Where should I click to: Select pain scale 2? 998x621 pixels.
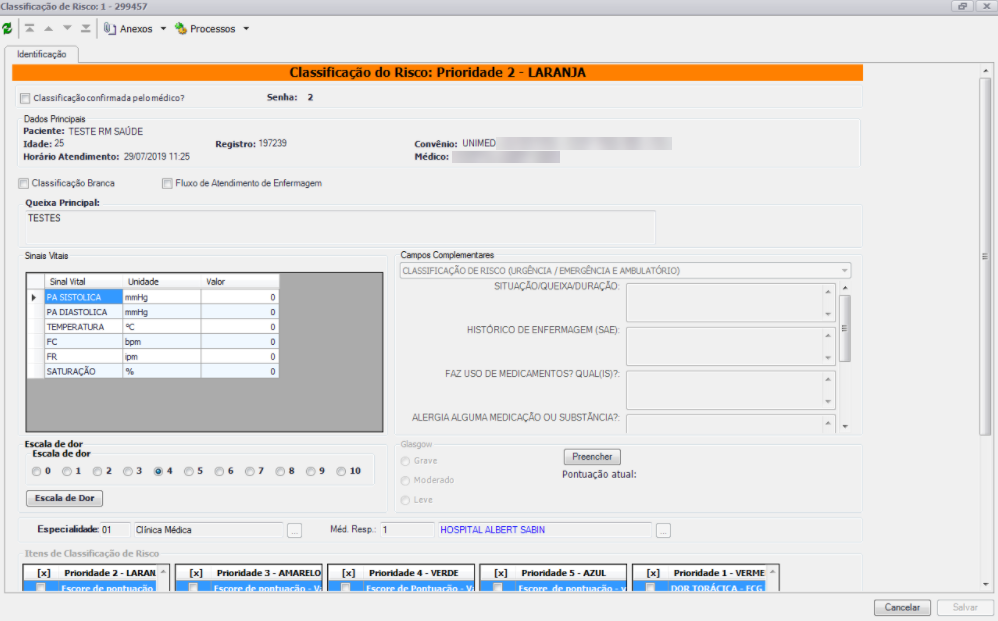[x=97, y=471]
